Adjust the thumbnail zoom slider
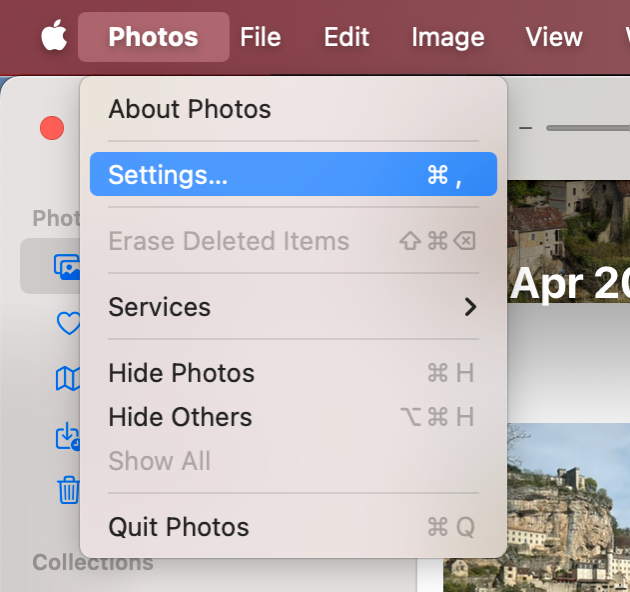The height and width of the screenshot is (592, 630). (x=588, y=128)
